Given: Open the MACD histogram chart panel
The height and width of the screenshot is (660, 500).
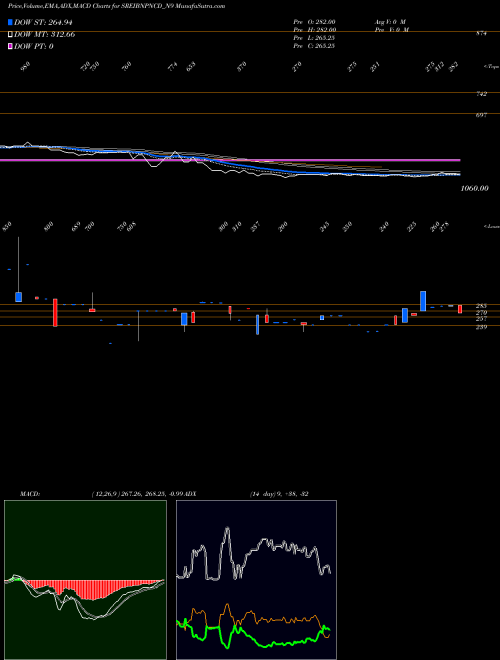Looking at the screenshot, I should pyautogui.click(x=85, y=580).
